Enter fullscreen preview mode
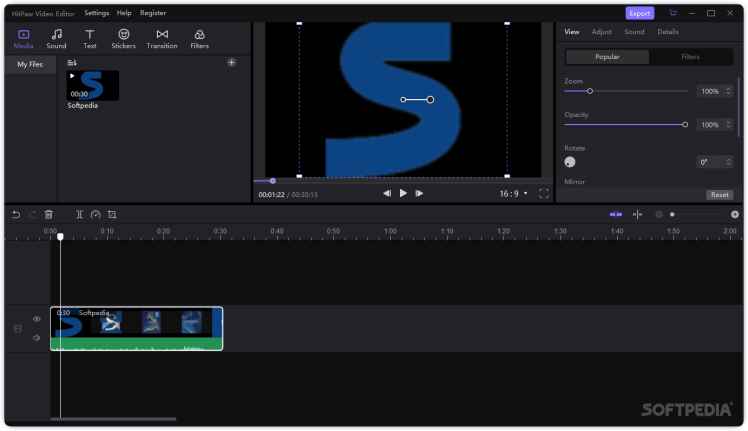Image resolution: width=748 pixels, height=431 pixels. [x=543, y=193]
